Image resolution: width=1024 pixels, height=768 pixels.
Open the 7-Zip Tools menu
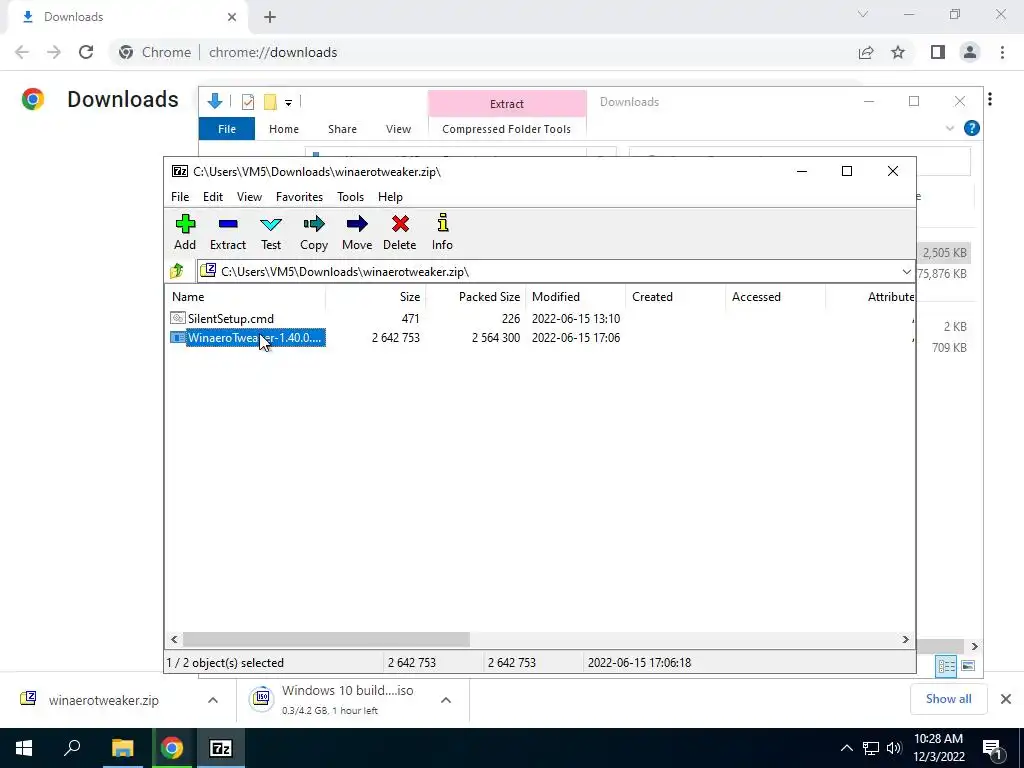pos(350,197)
